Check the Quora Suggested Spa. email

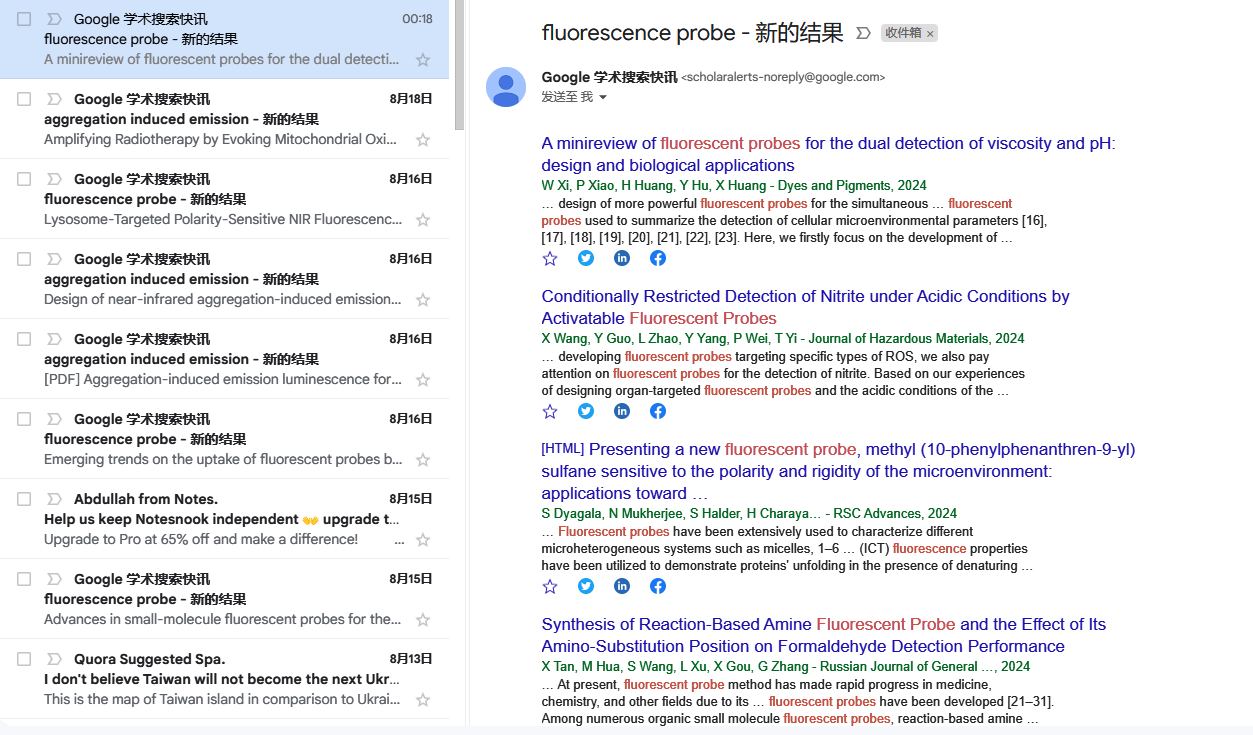pyautogui.click(x=24, y=659)
